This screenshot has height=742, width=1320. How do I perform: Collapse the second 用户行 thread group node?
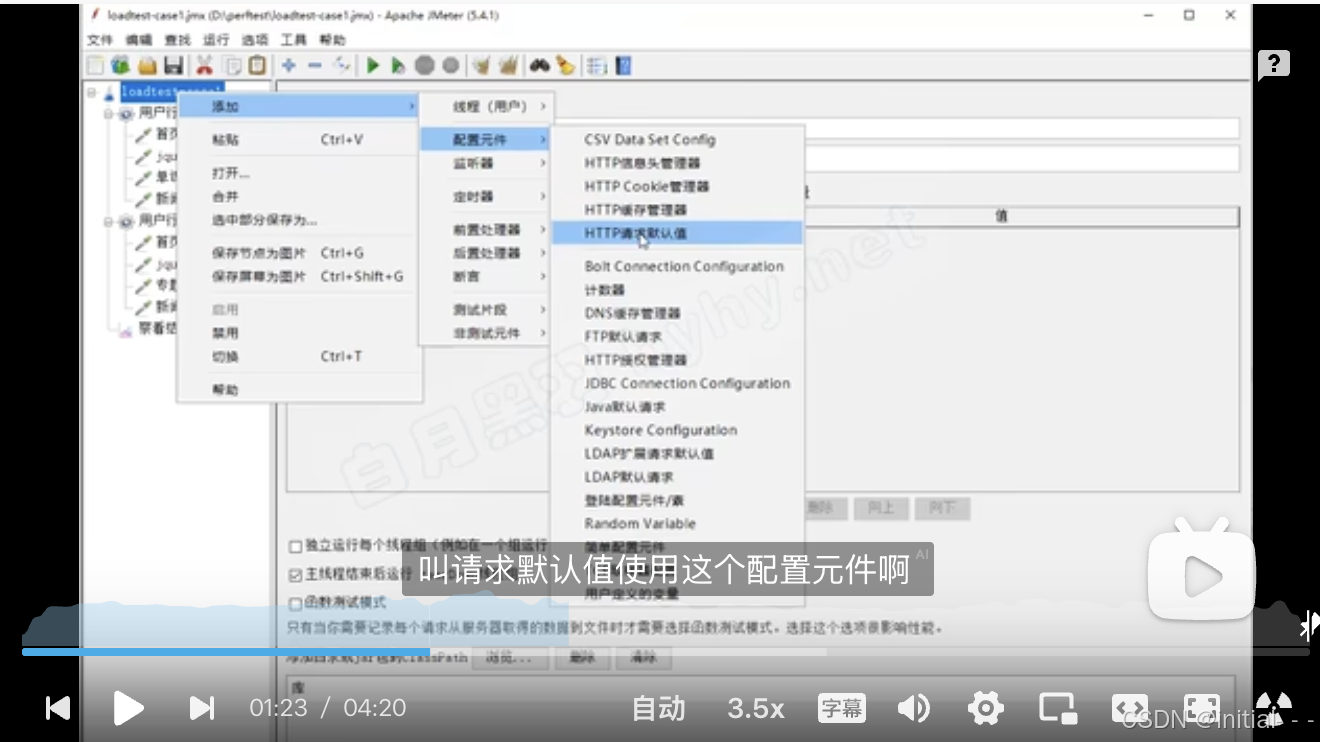110,221
